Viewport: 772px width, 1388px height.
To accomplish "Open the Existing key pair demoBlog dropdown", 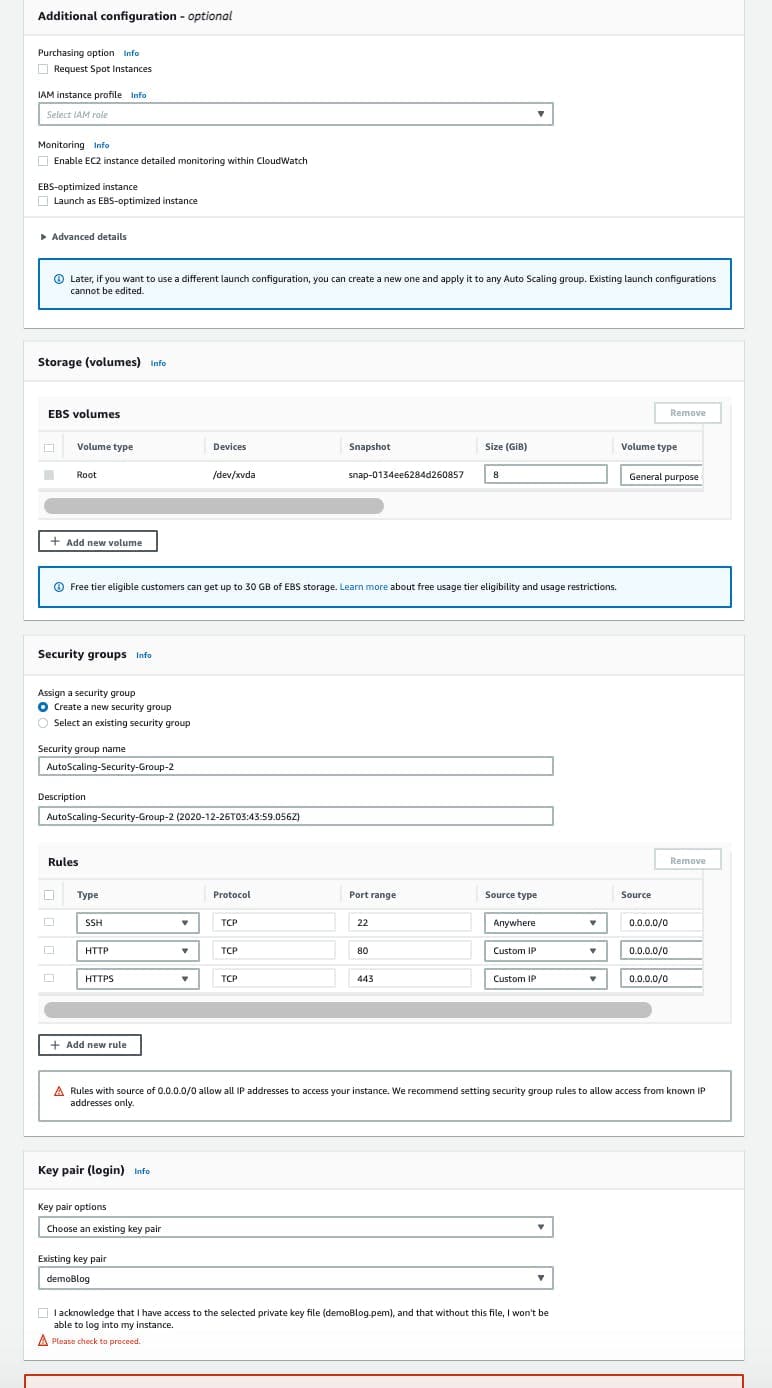I will (x=296, y=1278).
